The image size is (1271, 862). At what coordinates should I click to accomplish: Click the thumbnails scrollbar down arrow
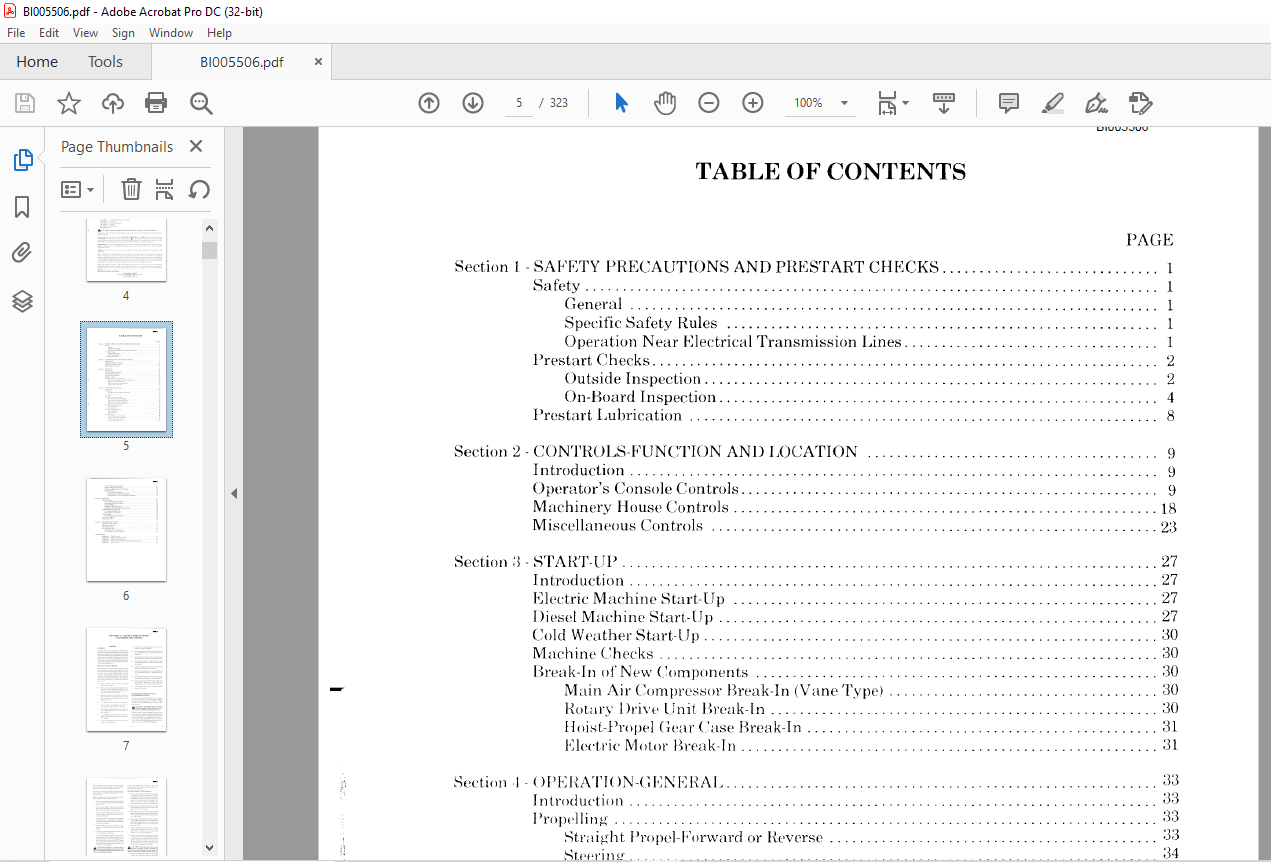209,846
